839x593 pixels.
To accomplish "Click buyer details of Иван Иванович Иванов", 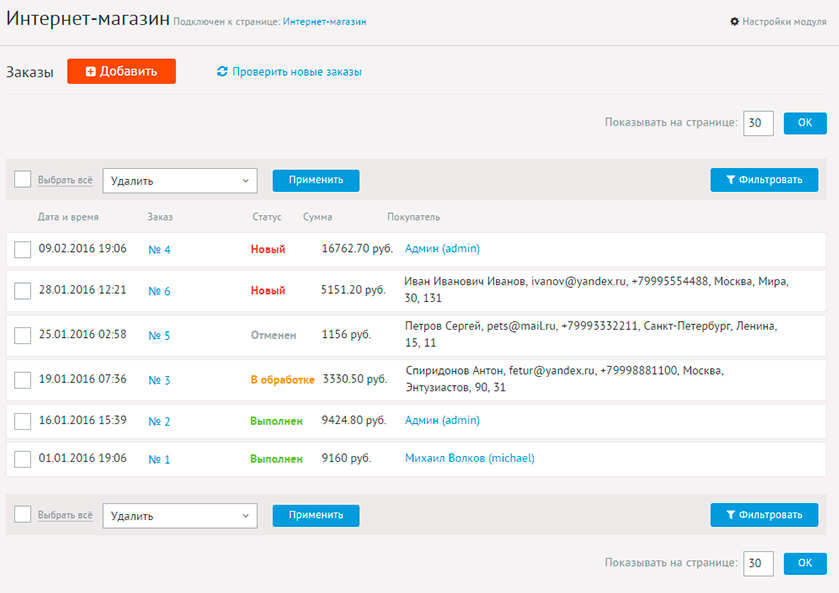I will (x=597, y=290).
